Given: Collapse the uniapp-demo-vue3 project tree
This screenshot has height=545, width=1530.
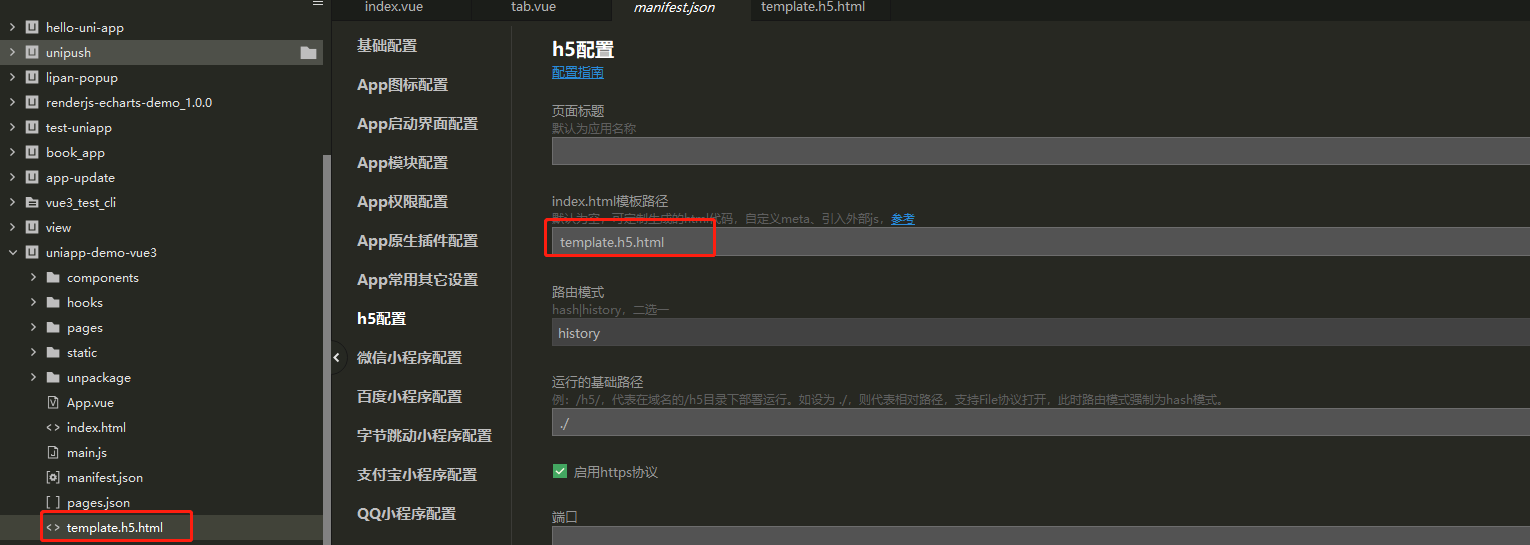Looking at the screenshot, I should pyautogui.click(x=12, y=253).
